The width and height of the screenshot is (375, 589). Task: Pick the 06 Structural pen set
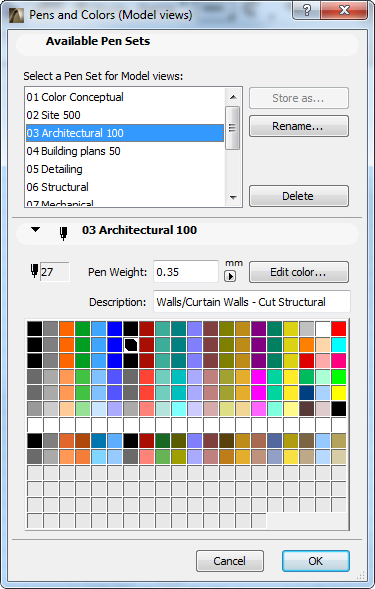pyautogui.click(x=125, y=187)
